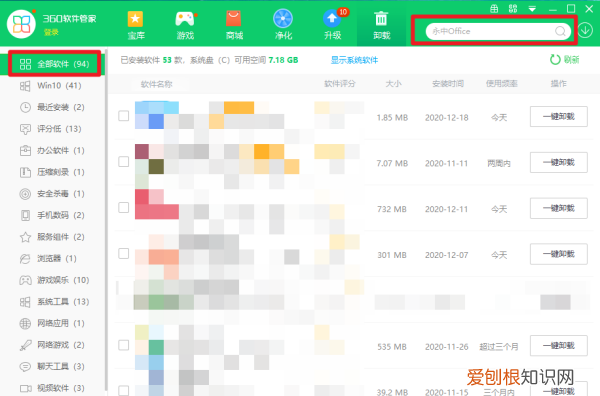Sort by 使用频率 column header

502,84
